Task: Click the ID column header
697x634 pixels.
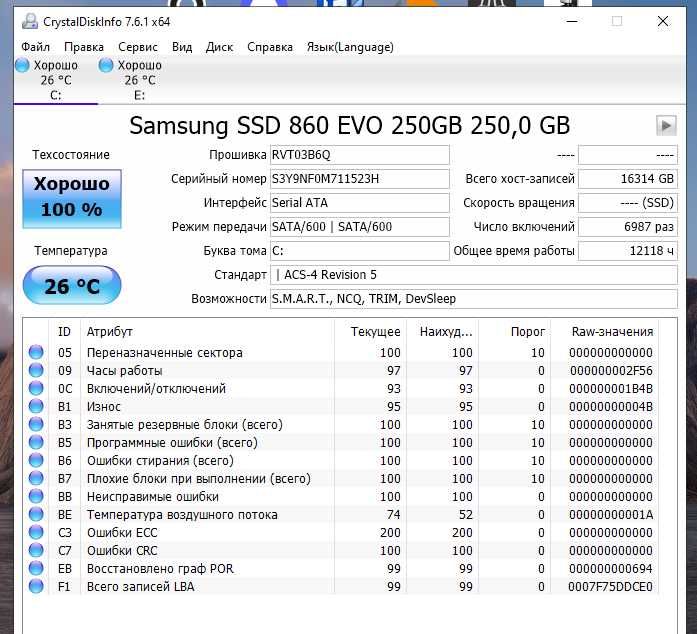Action: coord(64,332)
